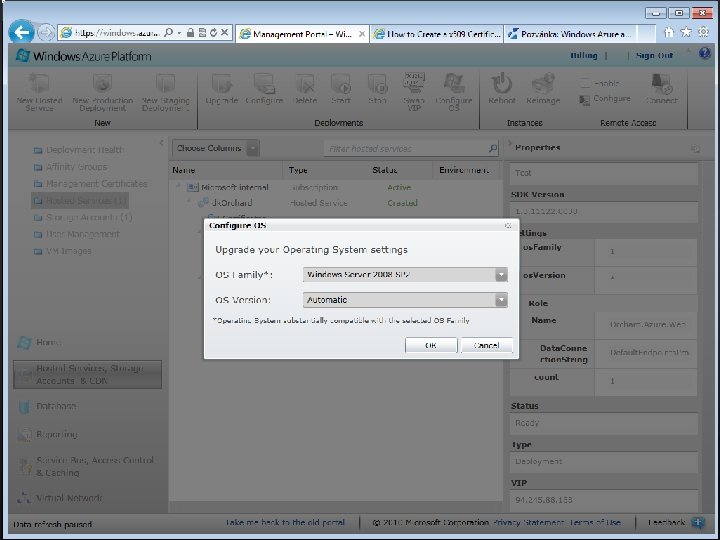Close the Configure OS dialog
Screen dimensions: 720x540
point(508,225)
